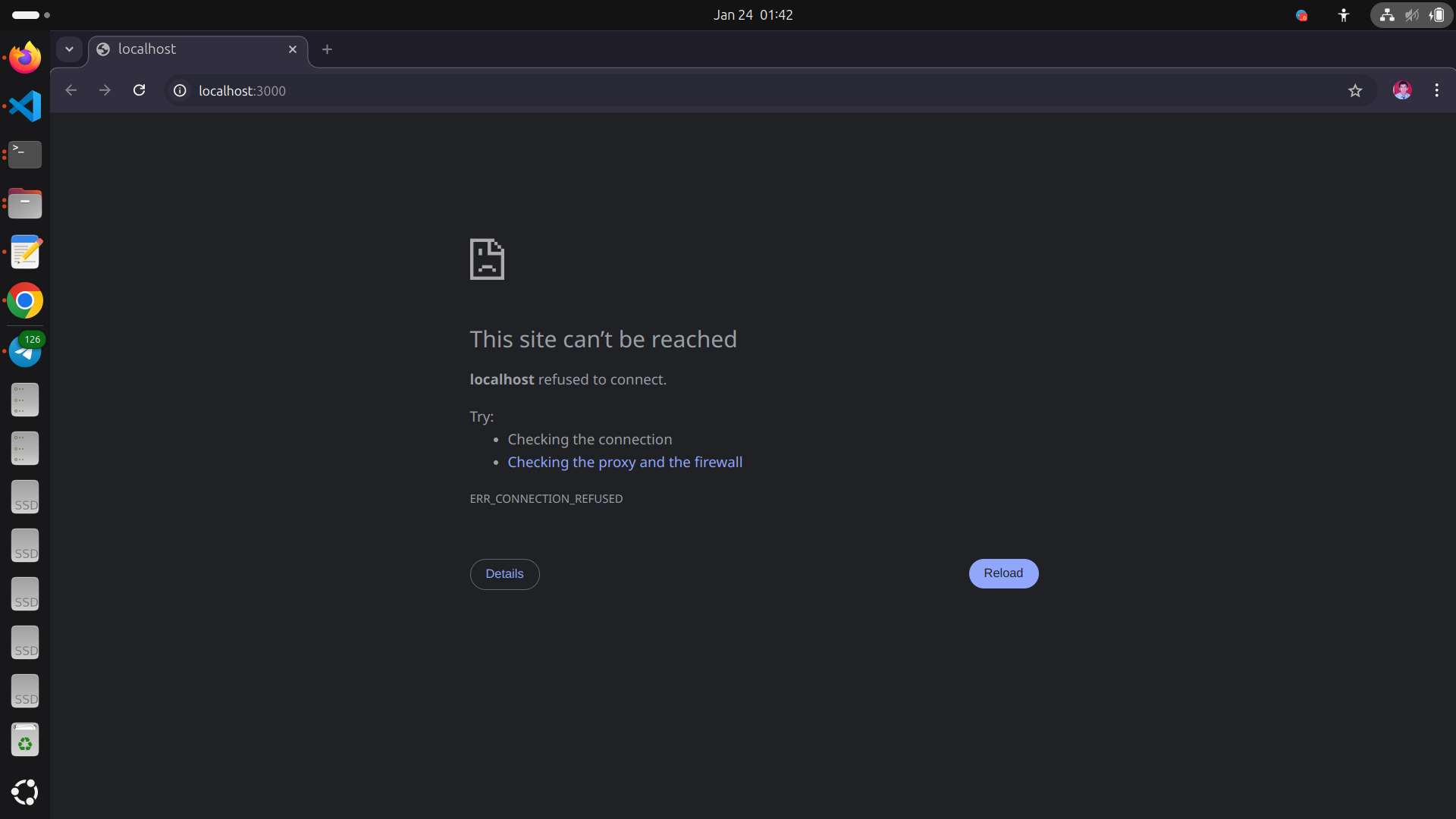Launch Visual Studio Code from dock
This screenshot has width=1456, height=819.
click(25, 106)
